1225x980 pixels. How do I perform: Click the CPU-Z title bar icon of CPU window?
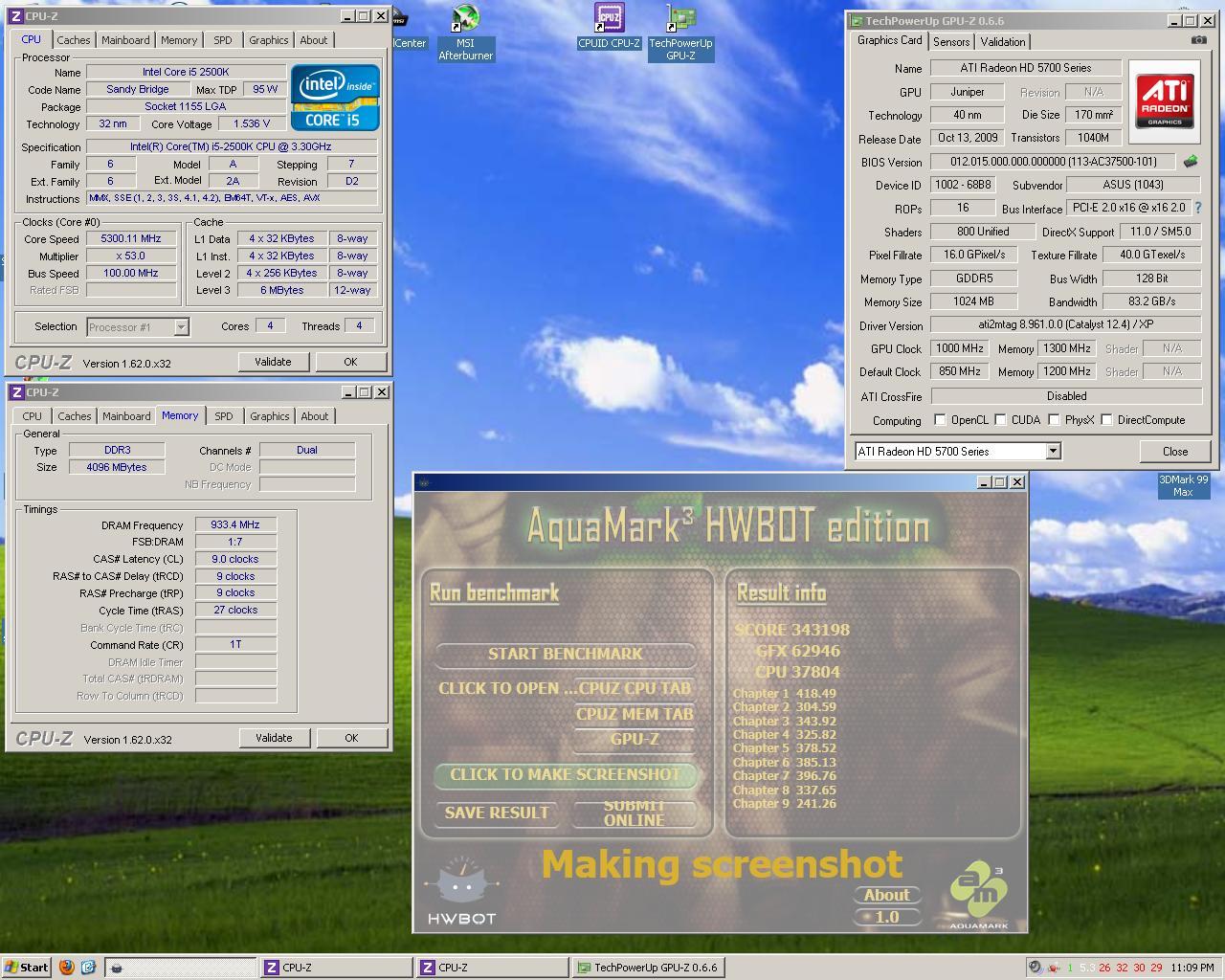point(15,16)
